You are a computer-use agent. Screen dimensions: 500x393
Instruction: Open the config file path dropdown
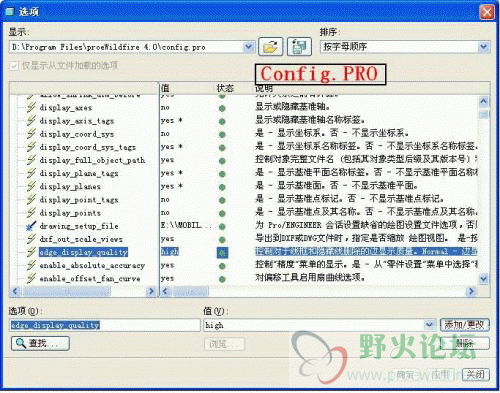[248, 47]
